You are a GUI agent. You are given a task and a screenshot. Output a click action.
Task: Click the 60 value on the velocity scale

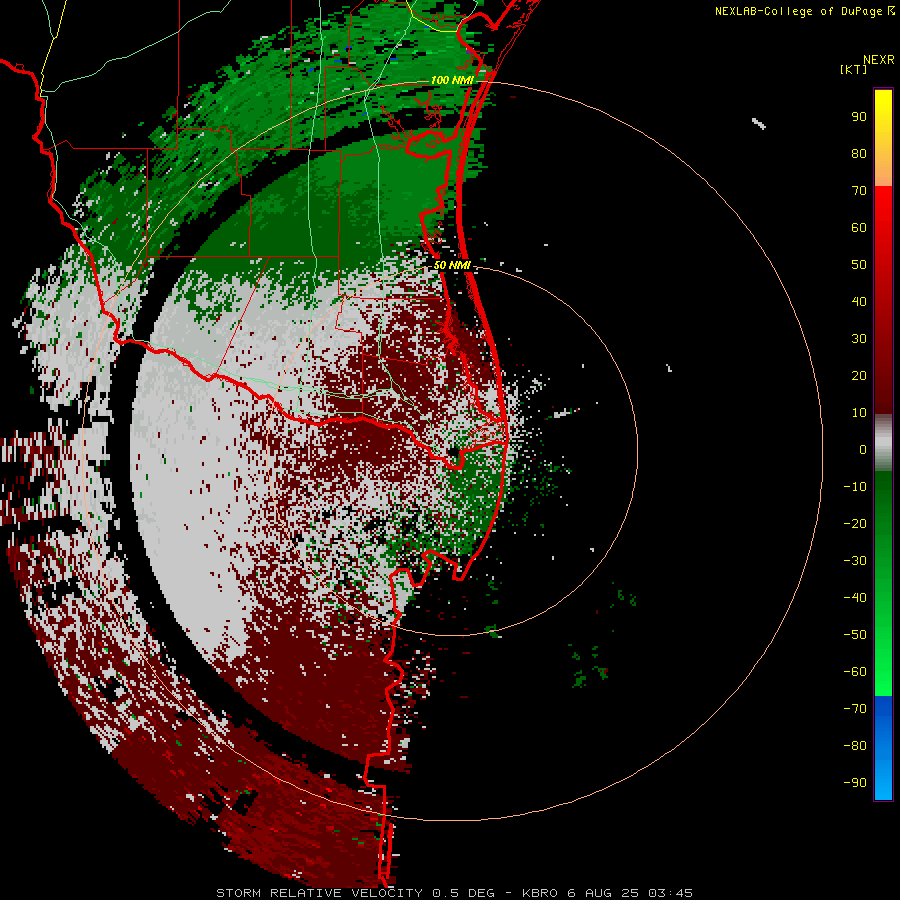point(859,228)
